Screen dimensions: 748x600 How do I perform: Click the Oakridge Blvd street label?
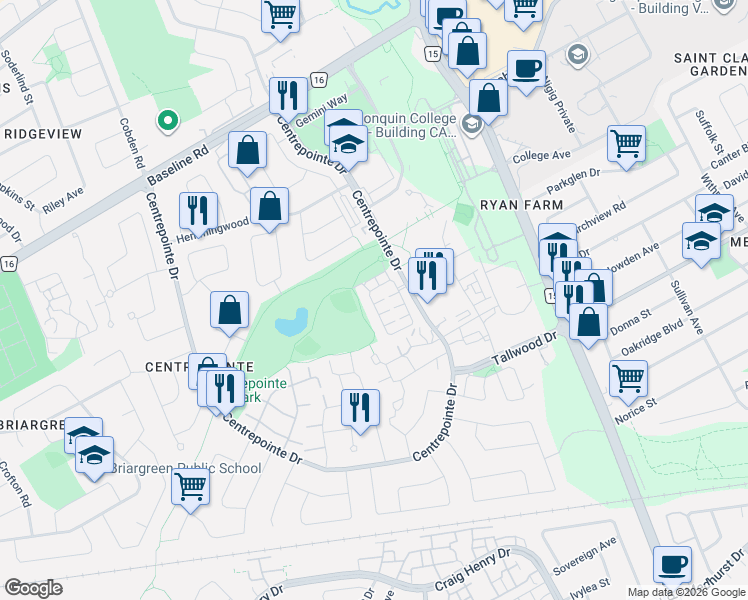coord(652,337)
